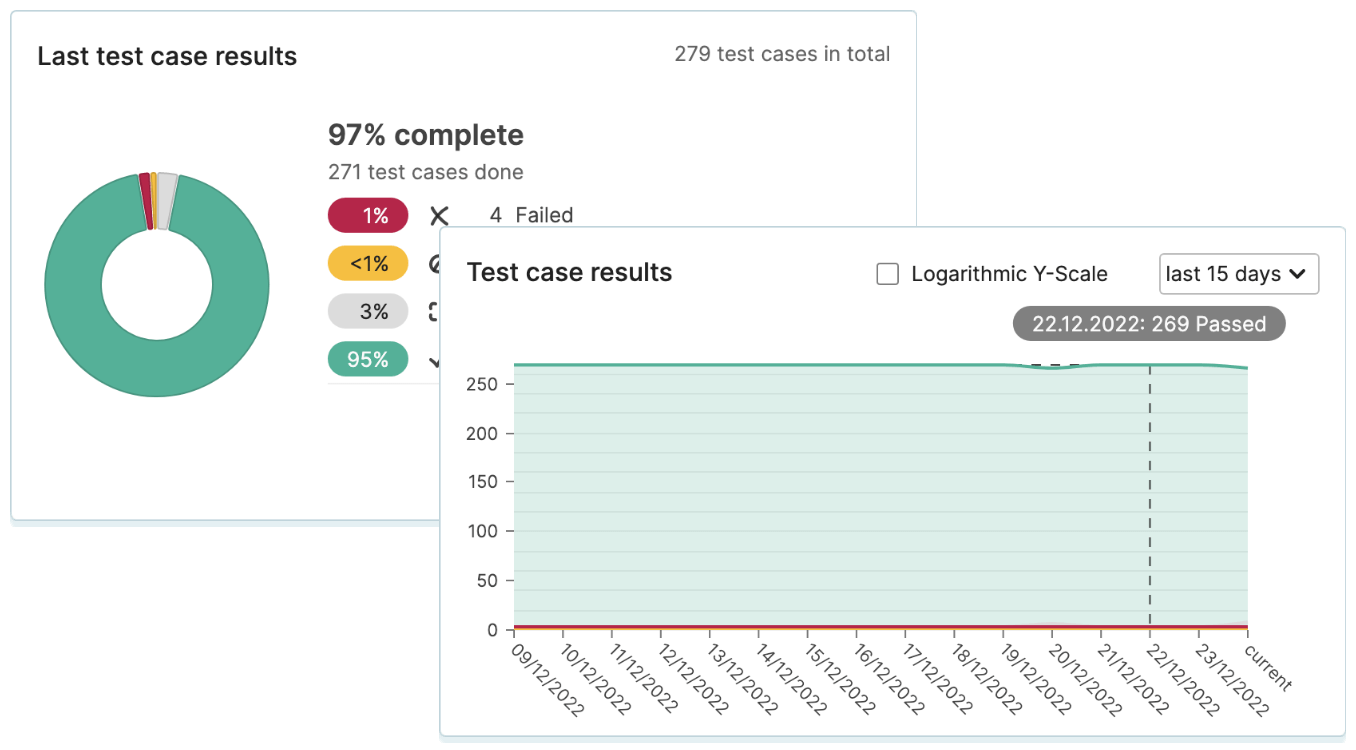Click the 279 test cases in total text

(782, 54)
